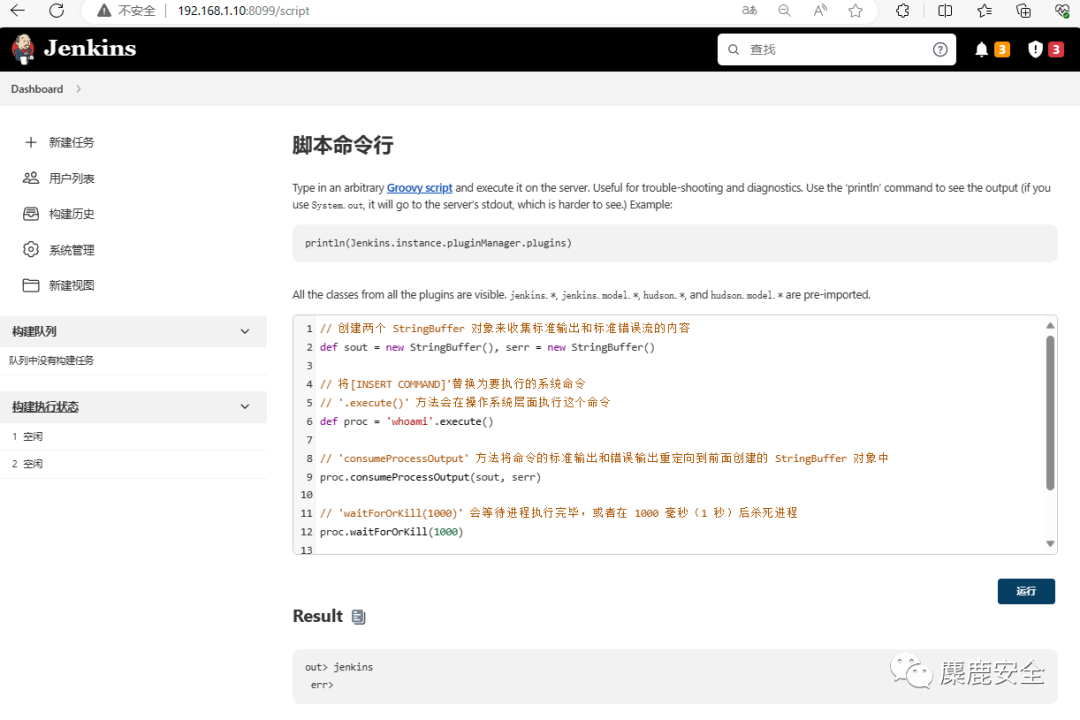Click script editor scrollbar down arrow
This screenshot has width=1080, height=720.
(x=1050, y=544)
